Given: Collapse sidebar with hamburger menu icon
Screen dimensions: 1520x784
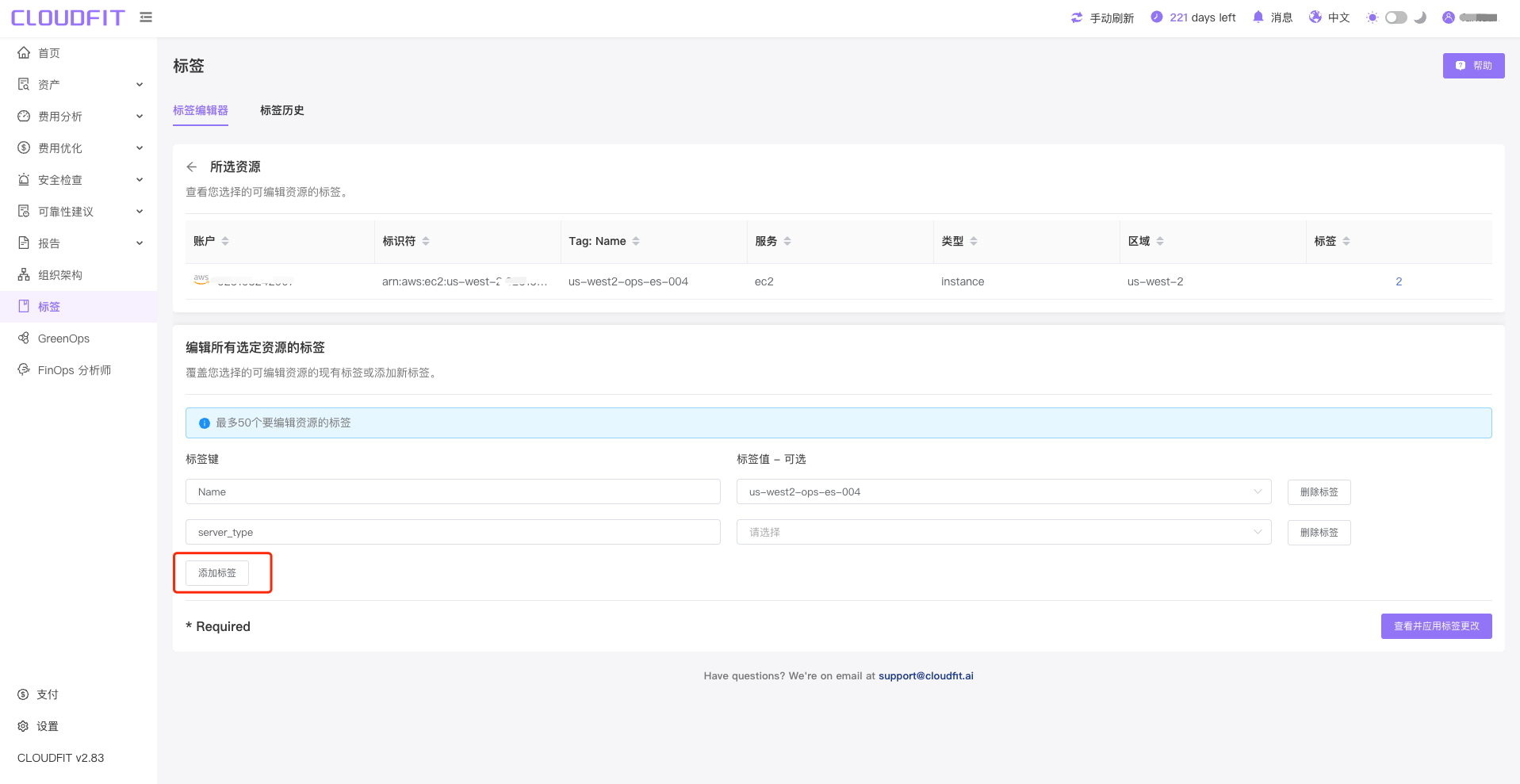Looking at the screenshot, I should [146, 17].
